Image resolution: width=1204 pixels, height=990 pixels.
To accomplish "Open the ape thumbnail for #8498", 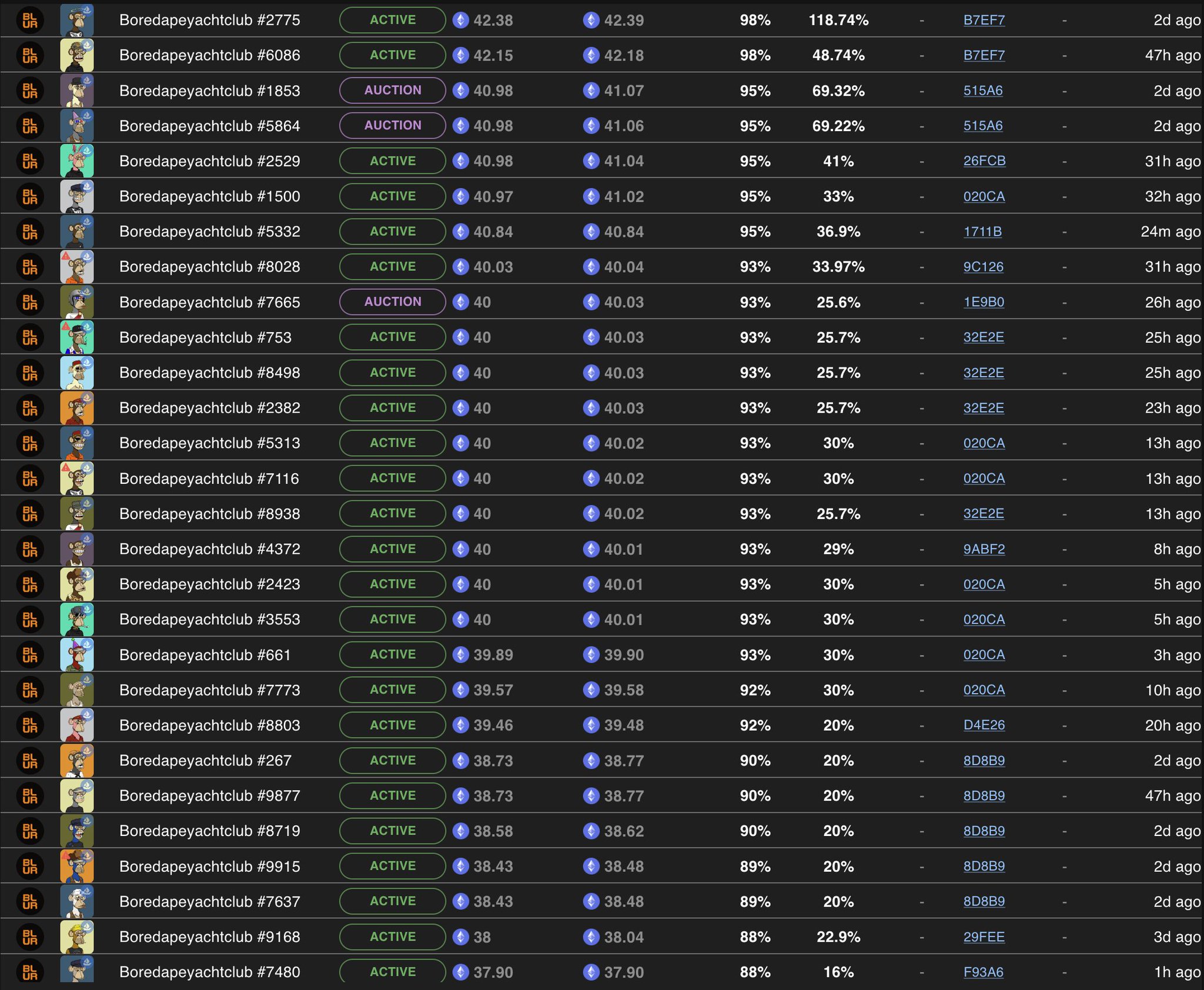I will tap(77, 373).
